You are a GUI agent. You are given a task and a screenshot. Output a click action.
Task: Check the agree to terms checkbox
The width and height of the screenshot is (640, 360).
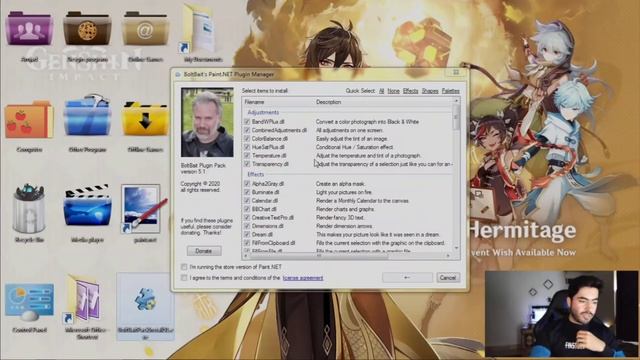point(184,278)
